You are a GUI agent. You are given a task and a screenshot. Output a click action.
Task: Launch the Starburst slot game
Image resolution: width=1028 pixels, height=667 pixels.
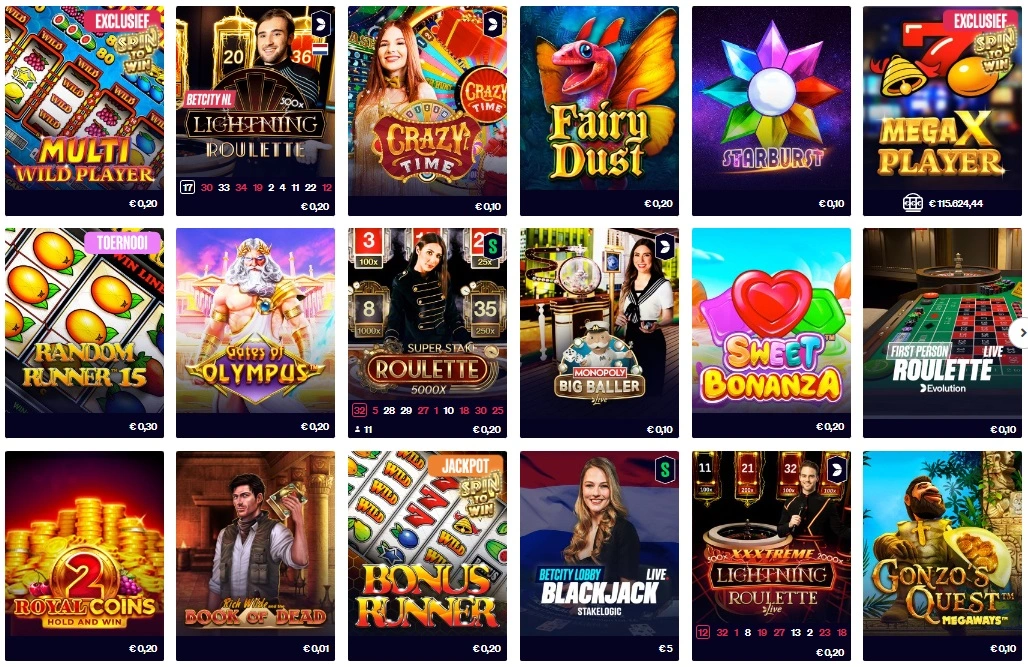coord(772,110)
